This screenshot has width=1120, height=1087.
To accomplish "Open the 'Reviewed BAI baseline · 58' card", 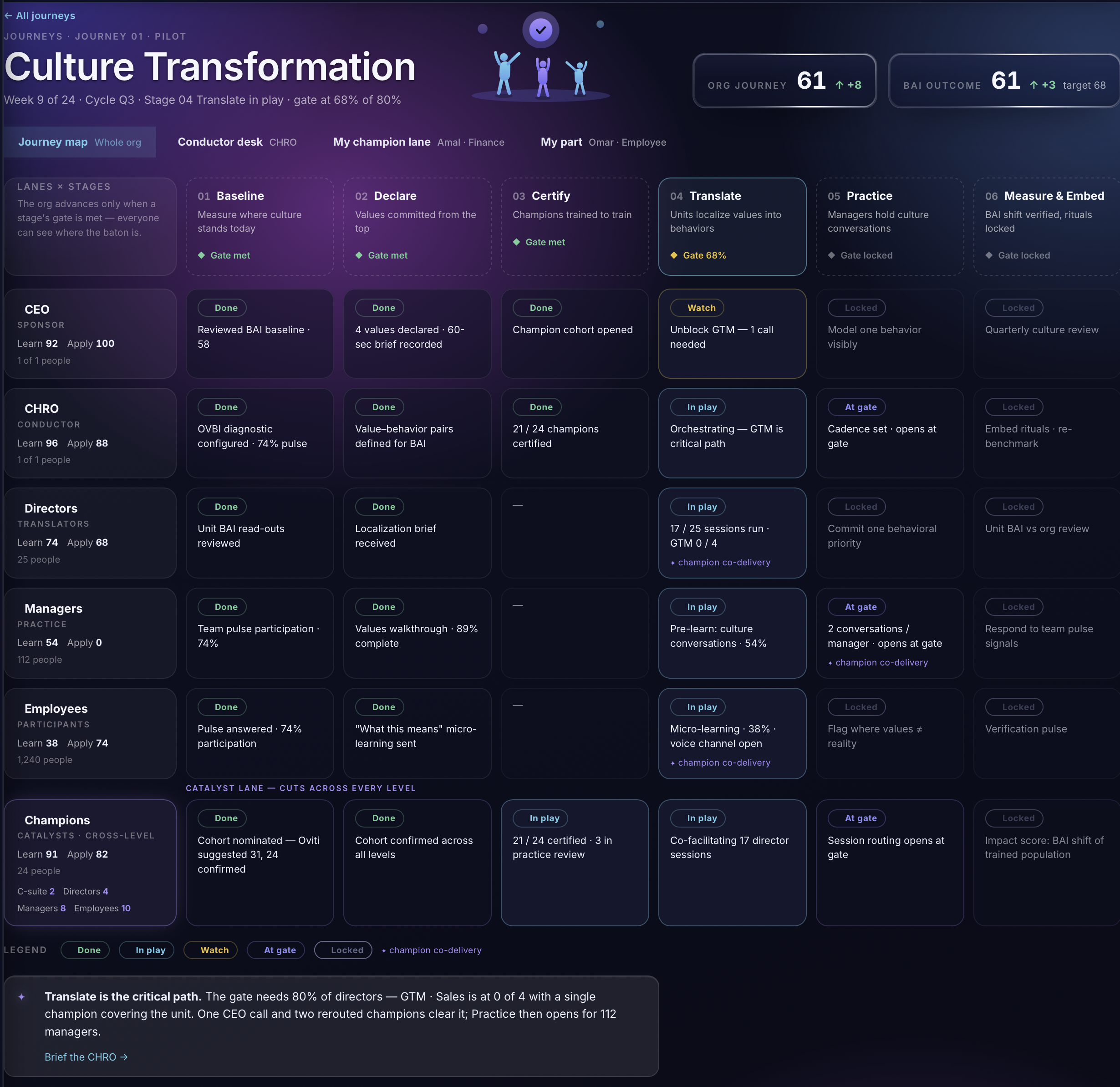I will [x=260, y=334].
